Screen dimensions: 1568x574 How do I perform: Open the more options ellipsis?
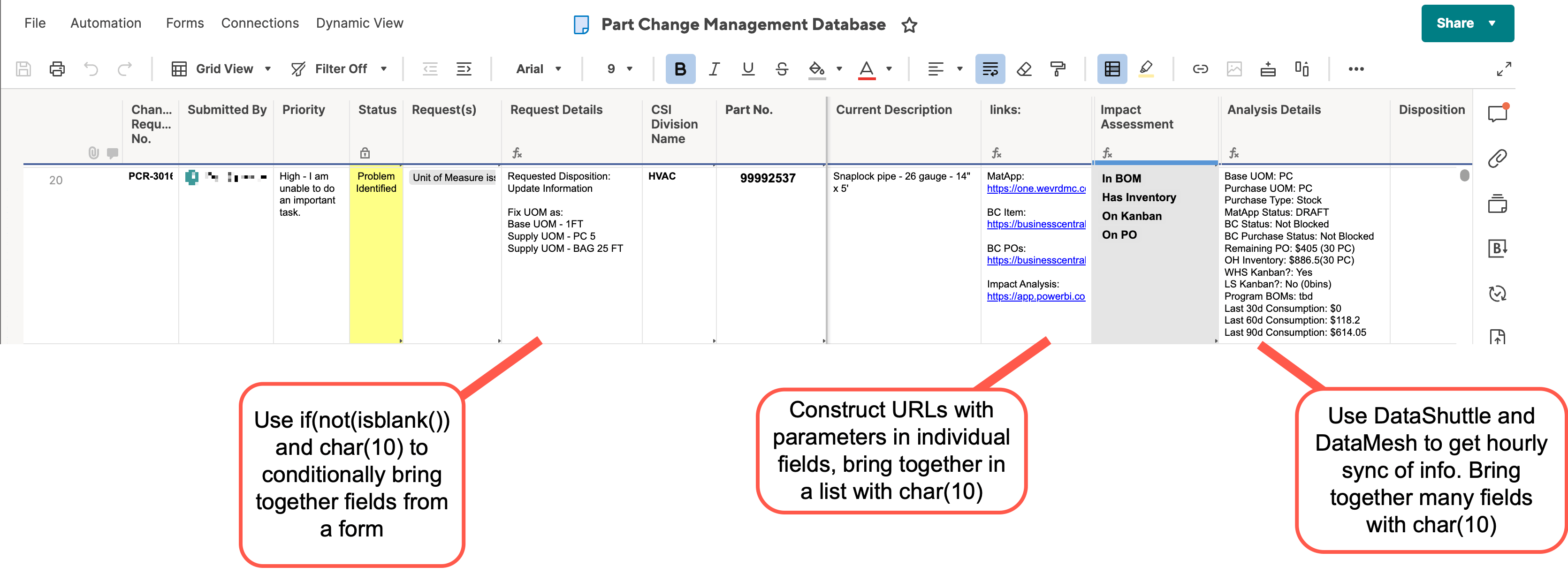pos(1356,69)
